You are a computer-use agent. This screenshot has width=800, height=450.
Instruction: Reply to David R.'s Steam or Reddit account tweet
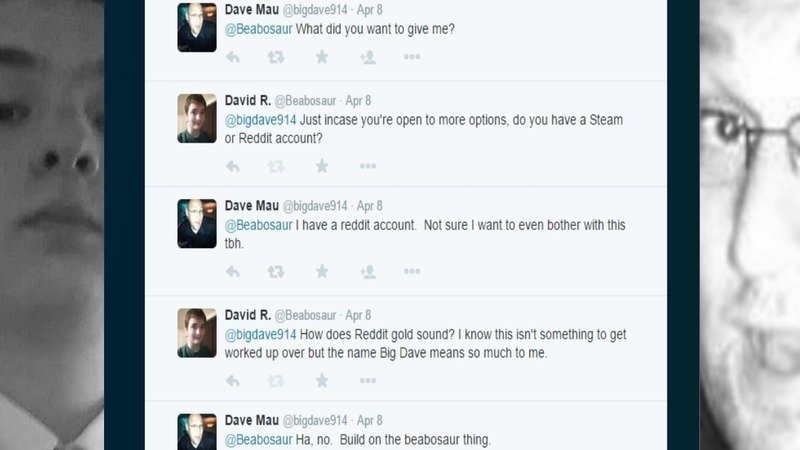click(233, 165)
